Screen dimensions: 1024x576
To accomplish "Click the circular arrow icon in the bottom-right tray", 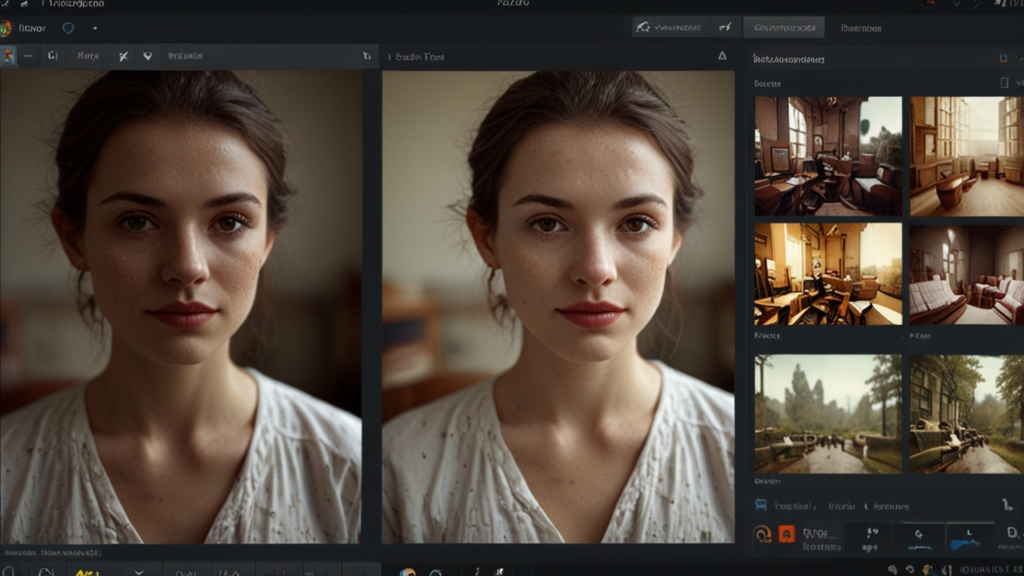I will [910, 570].
